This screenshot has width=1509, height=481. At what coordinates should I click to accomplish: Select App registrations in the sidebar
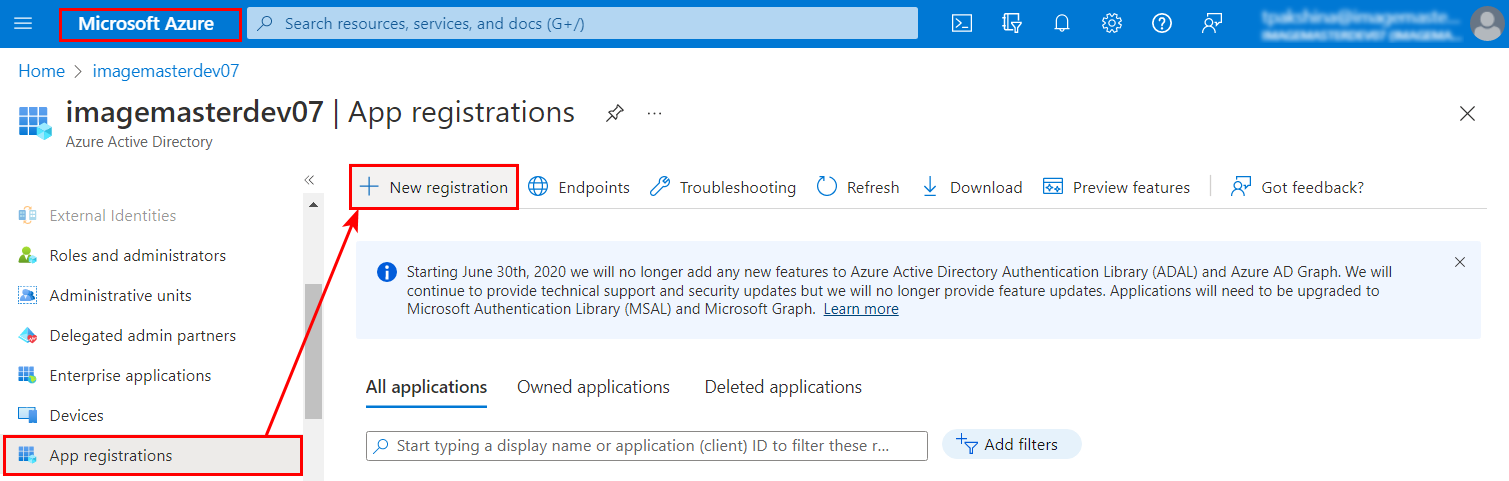pos(152,455)
